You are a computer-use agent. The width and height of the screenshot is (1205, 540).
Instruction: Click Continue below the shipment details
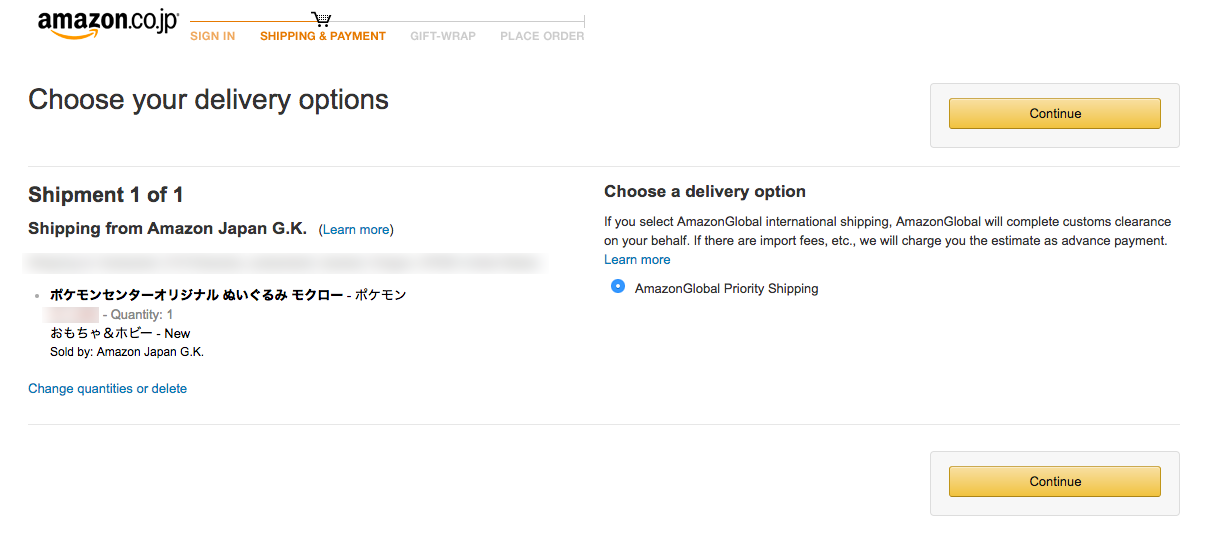coord(1055,481)
